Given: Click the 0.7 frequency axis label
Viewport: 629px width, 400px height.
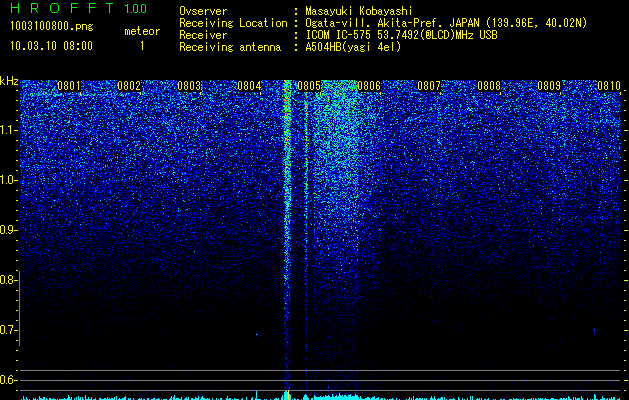Looking at the screenshot, I should click(x=8, y=330).
